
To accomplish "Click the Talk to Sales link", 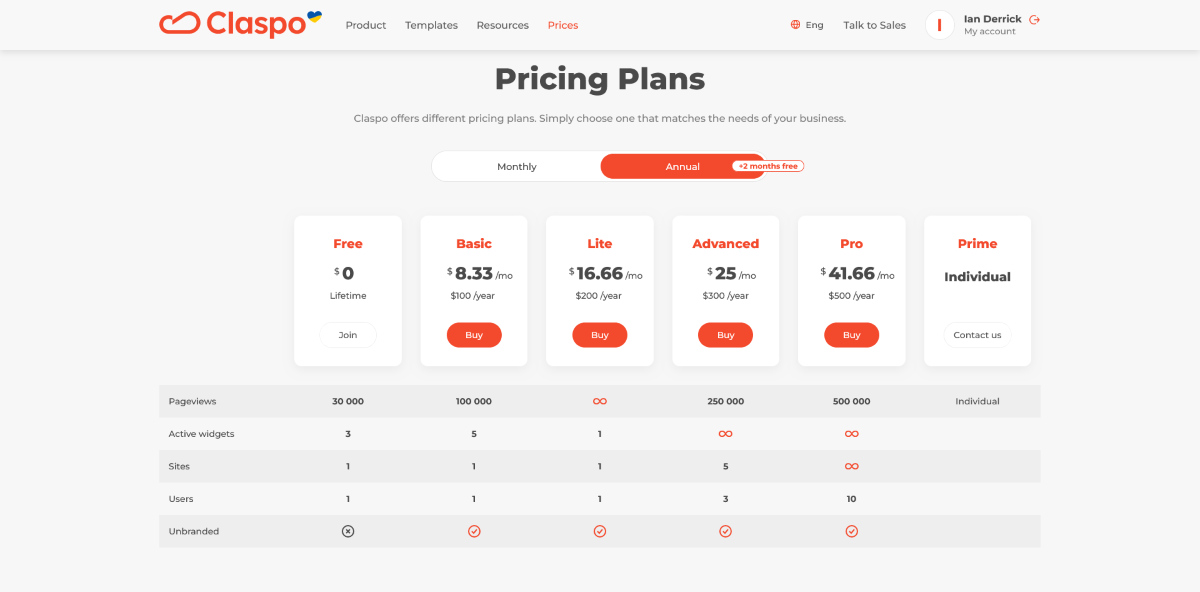I will [874, 25].
